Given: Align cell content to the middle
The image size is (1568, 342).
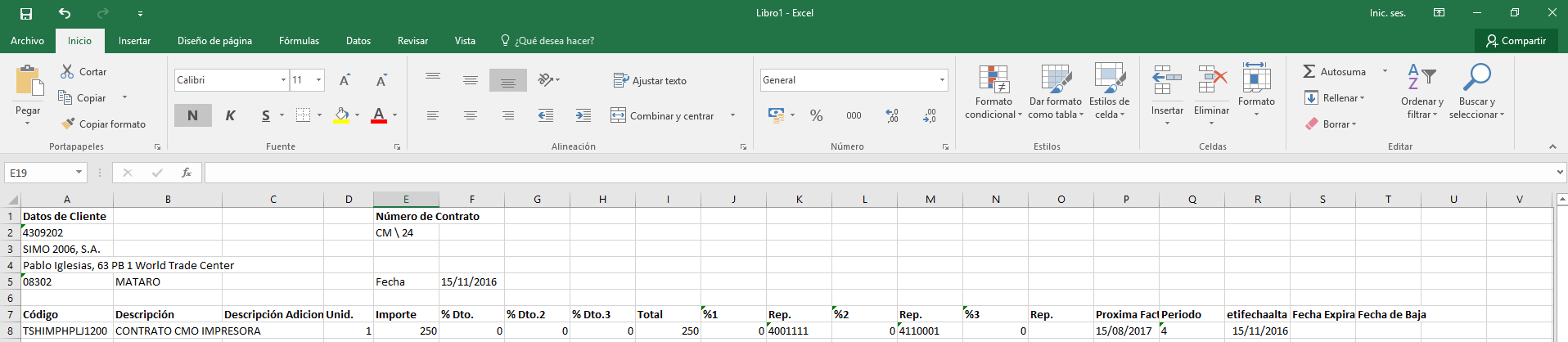Looking at the screenshot, I should [471, 80].
